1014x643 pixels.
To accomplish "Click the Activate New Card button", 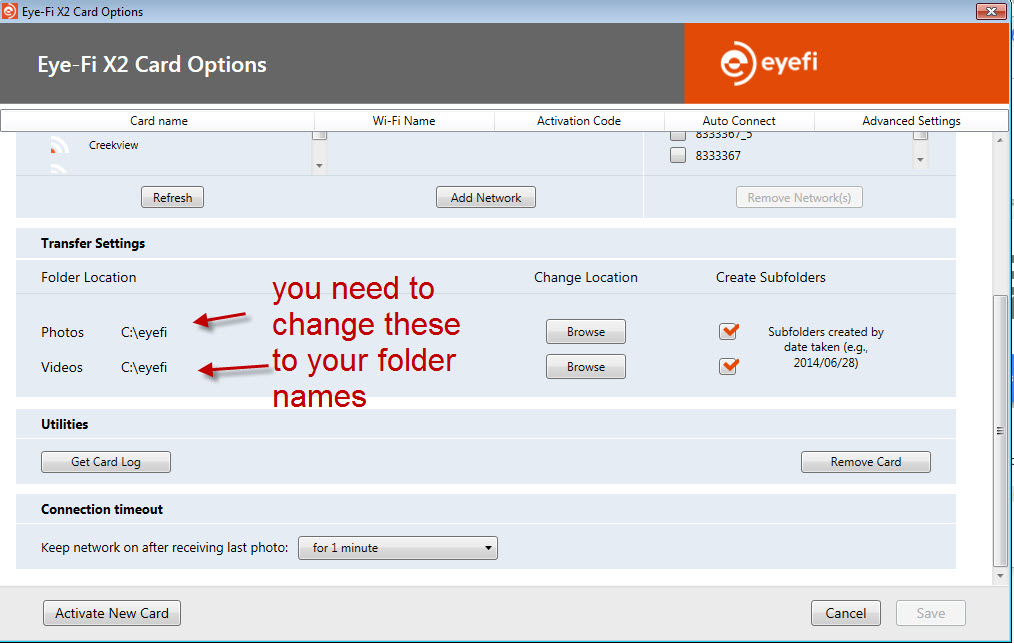I will click(112, 613).
